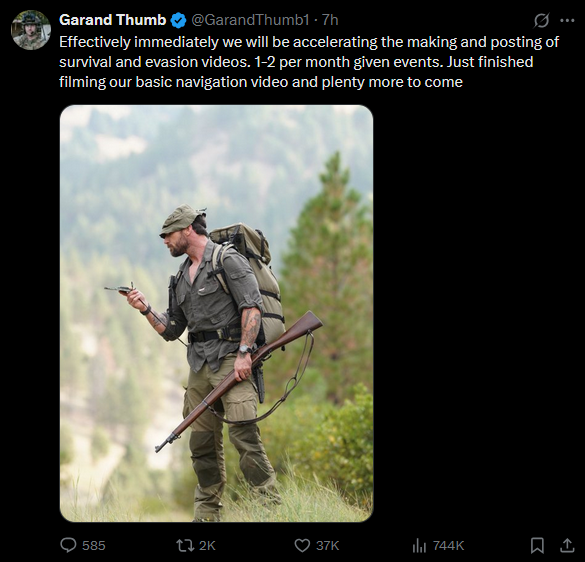Click the blue verified checkmark badge

pos(178,20)
